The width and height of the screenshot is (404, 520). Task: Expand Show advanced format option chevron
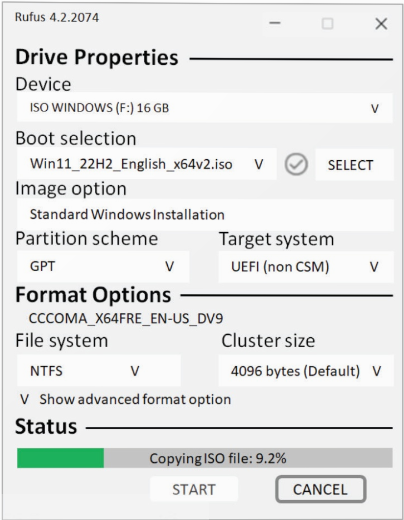[x=24, y=399]
